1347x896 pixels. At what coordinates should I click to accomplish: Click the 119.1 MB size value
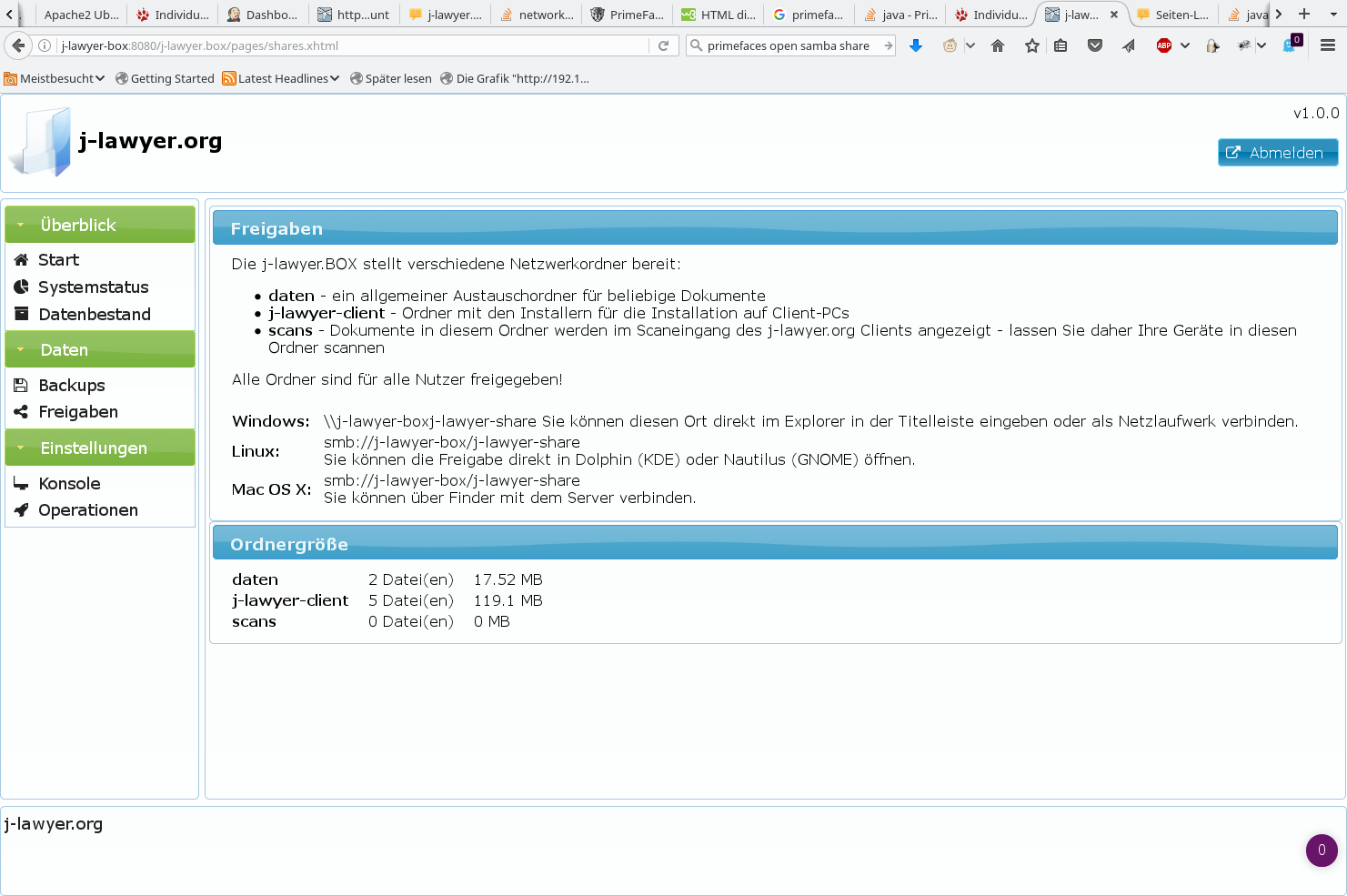pyautogui.click(x=508, y=600)
